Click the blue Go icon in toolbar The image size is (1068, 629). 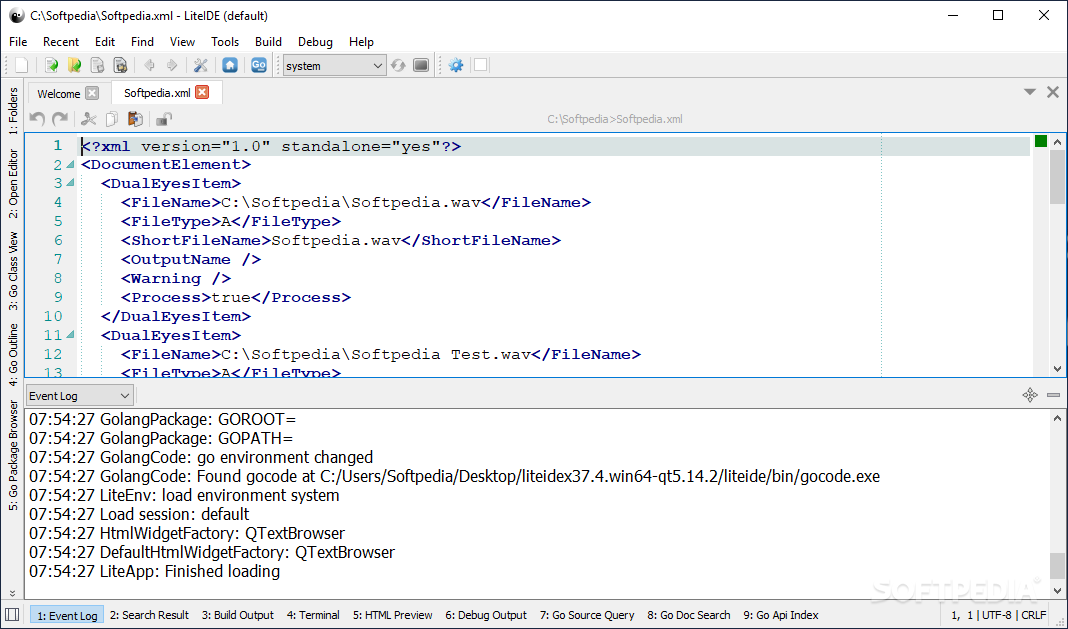[x=259, y=65]
